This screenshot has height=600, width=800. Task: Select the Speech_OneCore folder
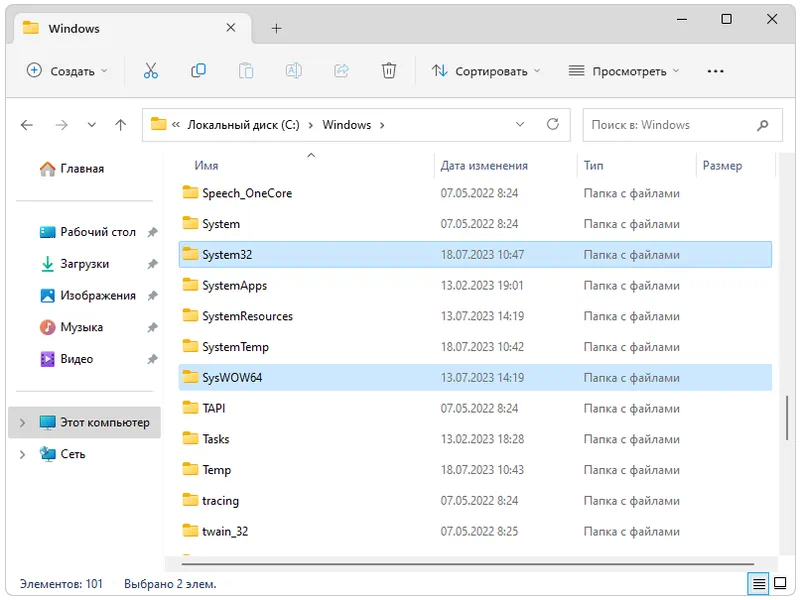pyautogui.click(x=475, y=193)
